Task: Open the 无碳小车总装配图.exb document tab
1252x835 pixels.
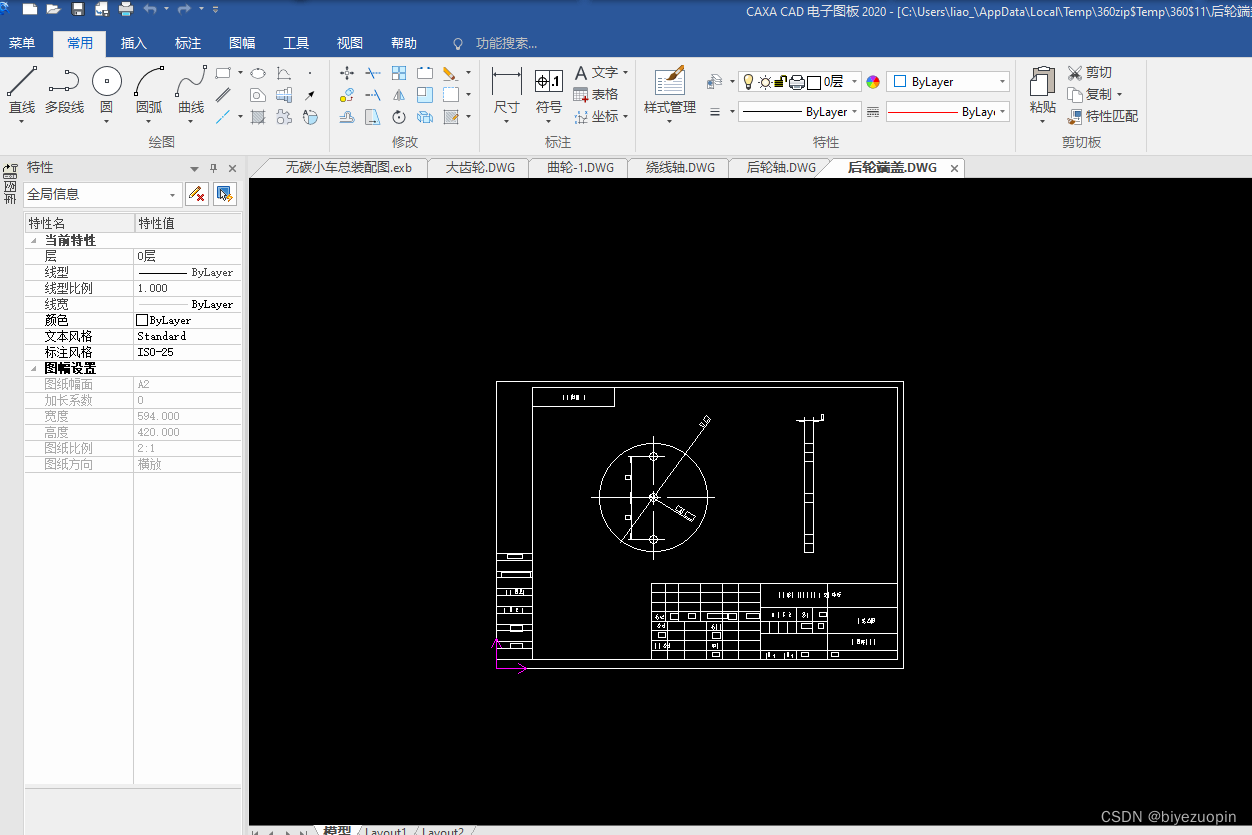Action: 348,168
